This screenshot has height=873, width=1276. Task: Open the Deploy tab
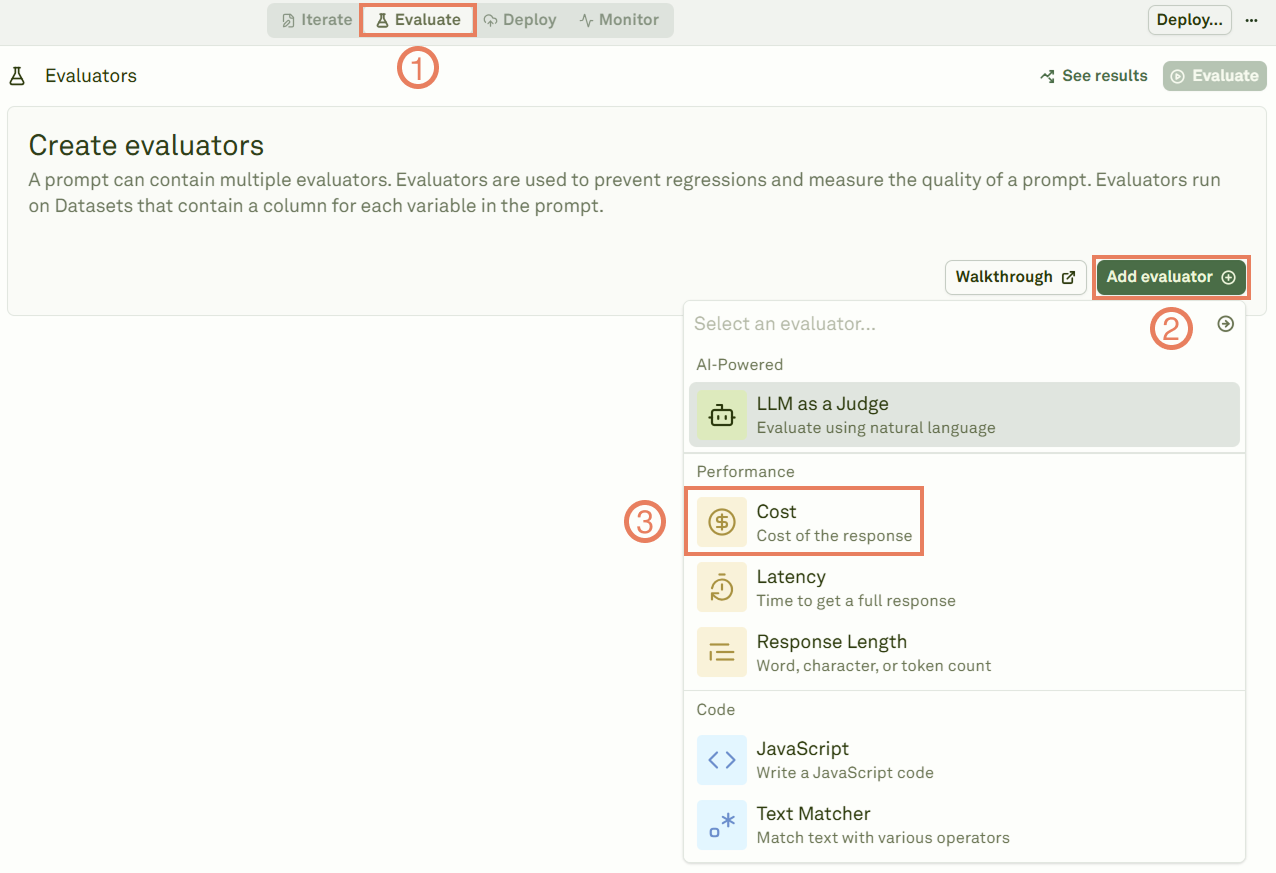(x=520, y=19)
